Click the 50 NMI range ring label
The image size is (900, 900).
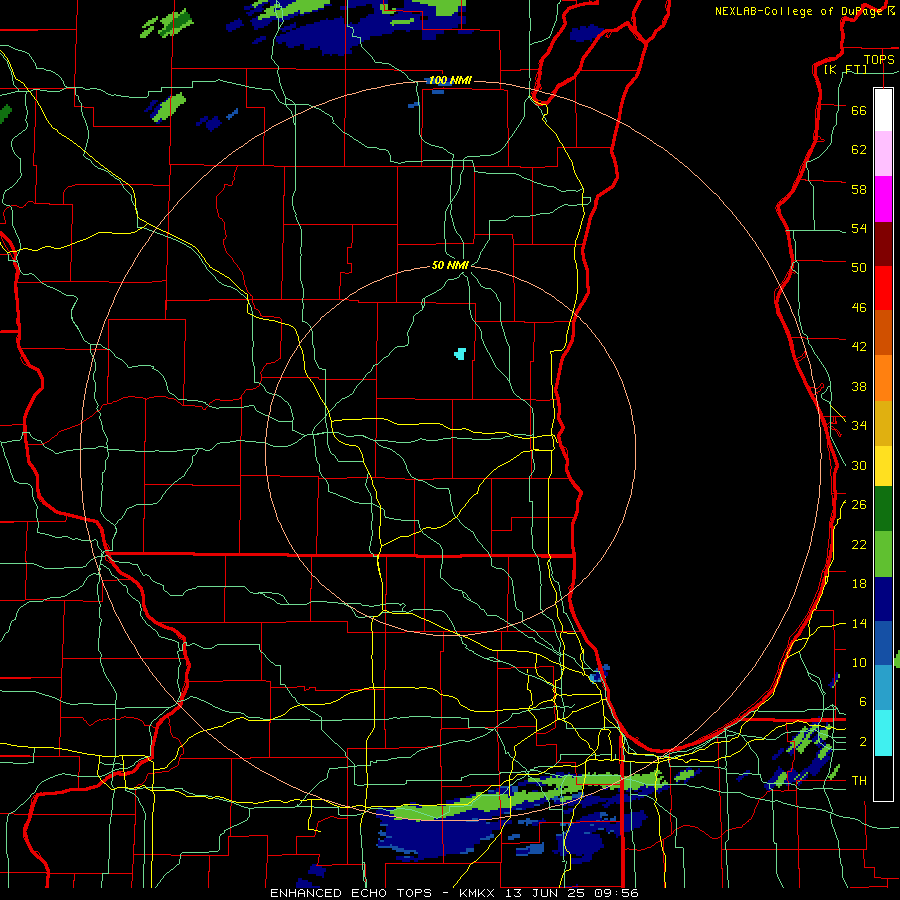click(x=451, y=265)
